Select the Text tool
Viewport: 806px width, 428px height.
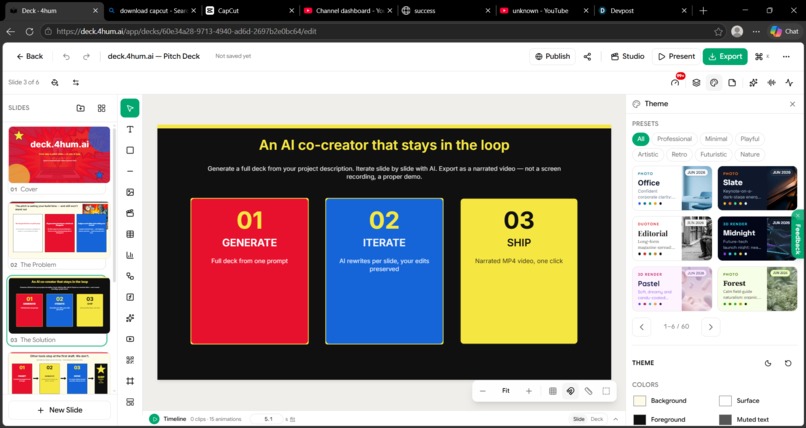(130, 129)
